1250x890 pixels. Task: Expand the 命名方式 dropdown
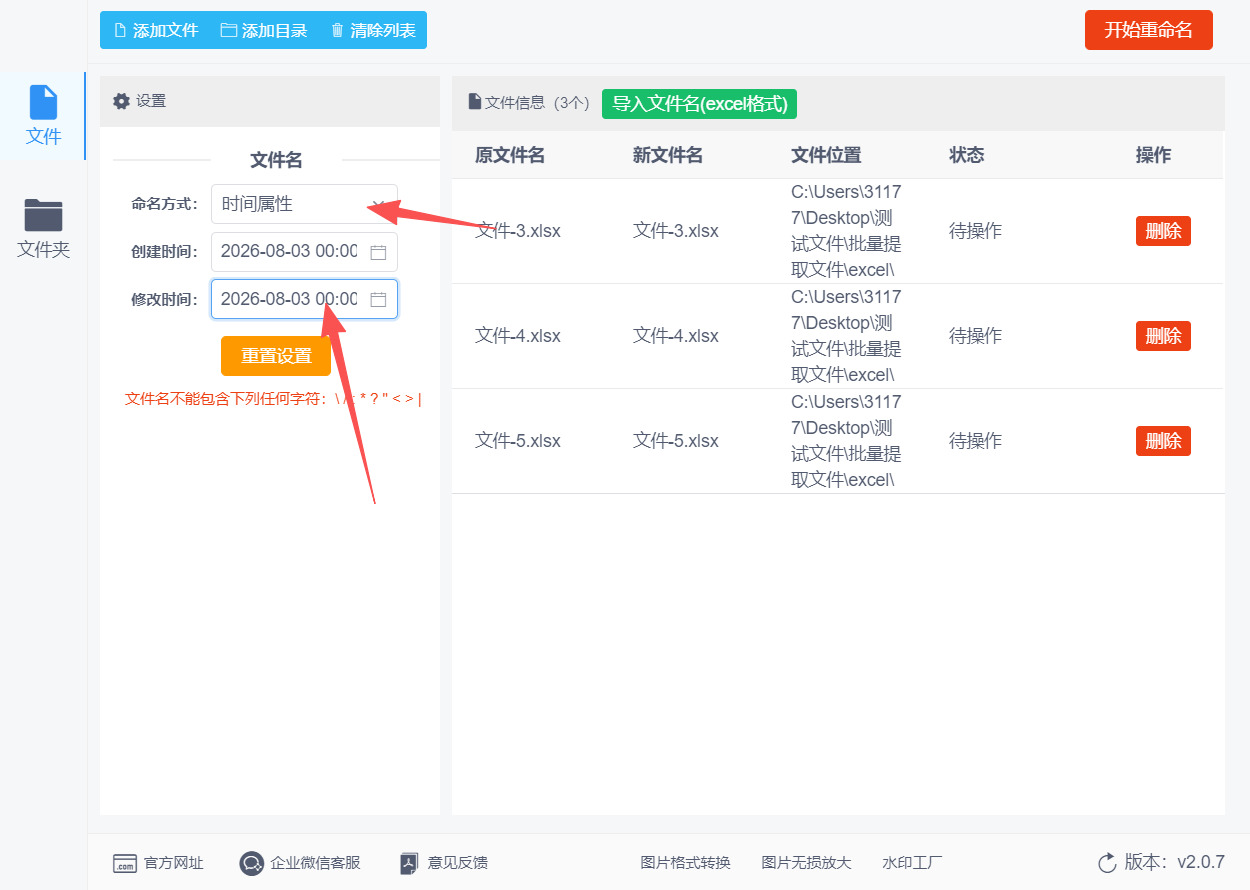pyautogui.click(x=304, y=204)
